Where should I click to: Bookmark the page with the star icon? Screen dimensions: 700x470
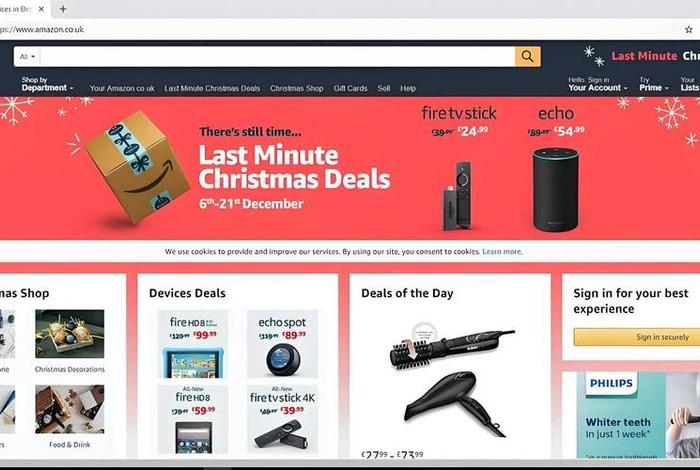pos(688,30)
